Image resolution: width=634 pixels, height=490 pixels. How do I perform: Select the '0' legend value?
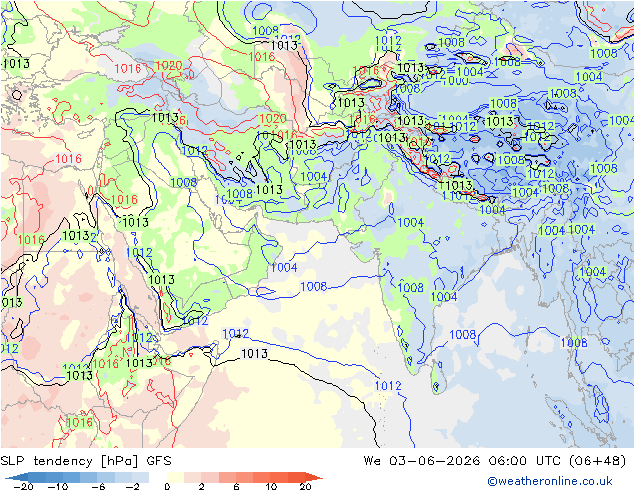pyautogui.click(x=167, y=486)
